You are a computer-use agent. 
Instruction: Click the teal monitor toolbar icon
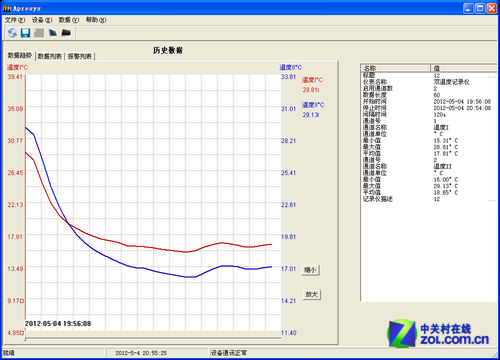53,33
